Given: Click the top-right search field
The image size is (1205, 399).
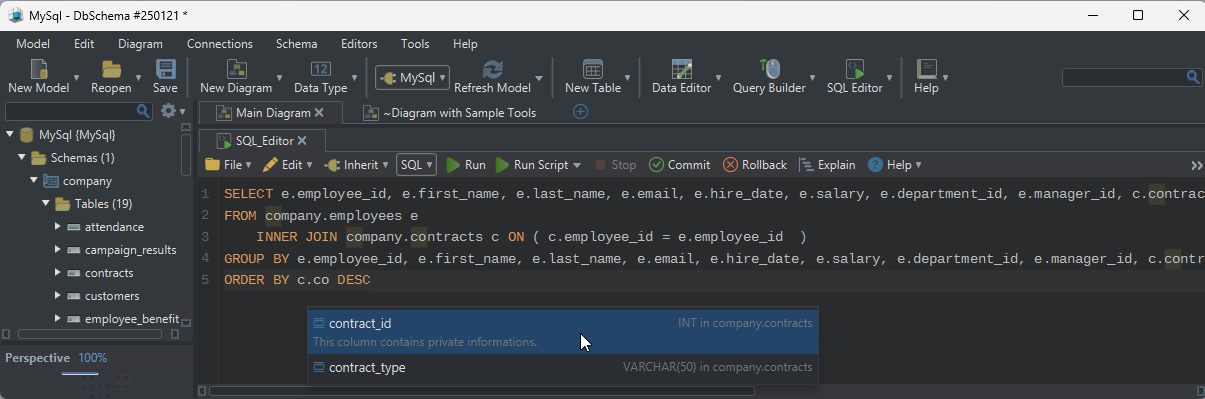Looking at the screenshot, I should [1131, 77].
